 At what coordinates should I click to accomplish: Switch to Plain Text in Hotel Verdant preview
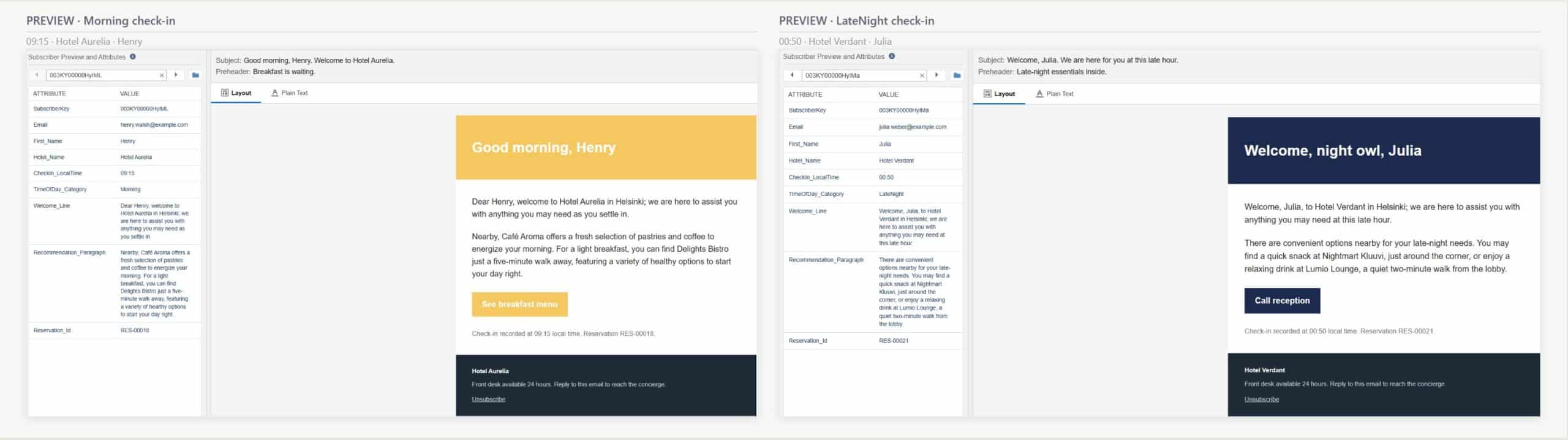click(x=1054, y=94)
